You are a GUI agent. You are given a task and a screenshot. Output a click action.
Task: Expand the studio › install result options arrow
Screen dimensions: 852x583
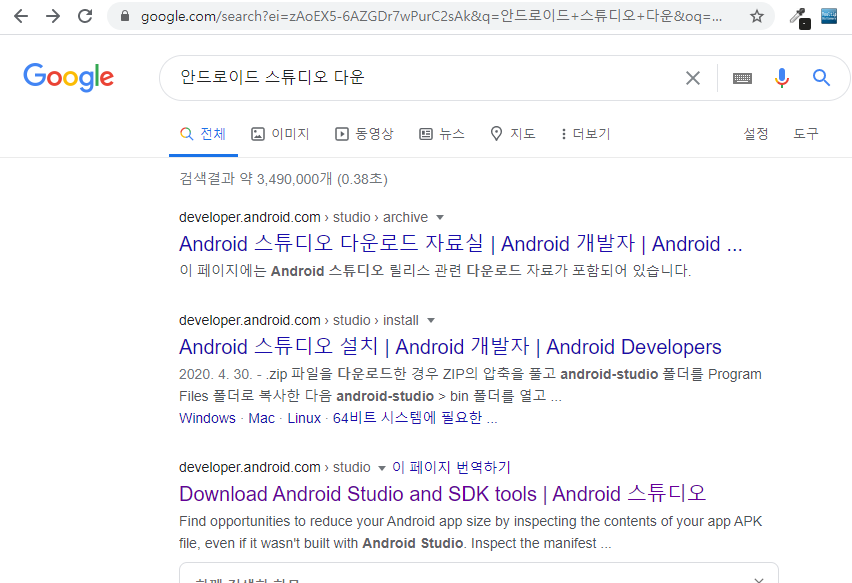click(431, 321)
